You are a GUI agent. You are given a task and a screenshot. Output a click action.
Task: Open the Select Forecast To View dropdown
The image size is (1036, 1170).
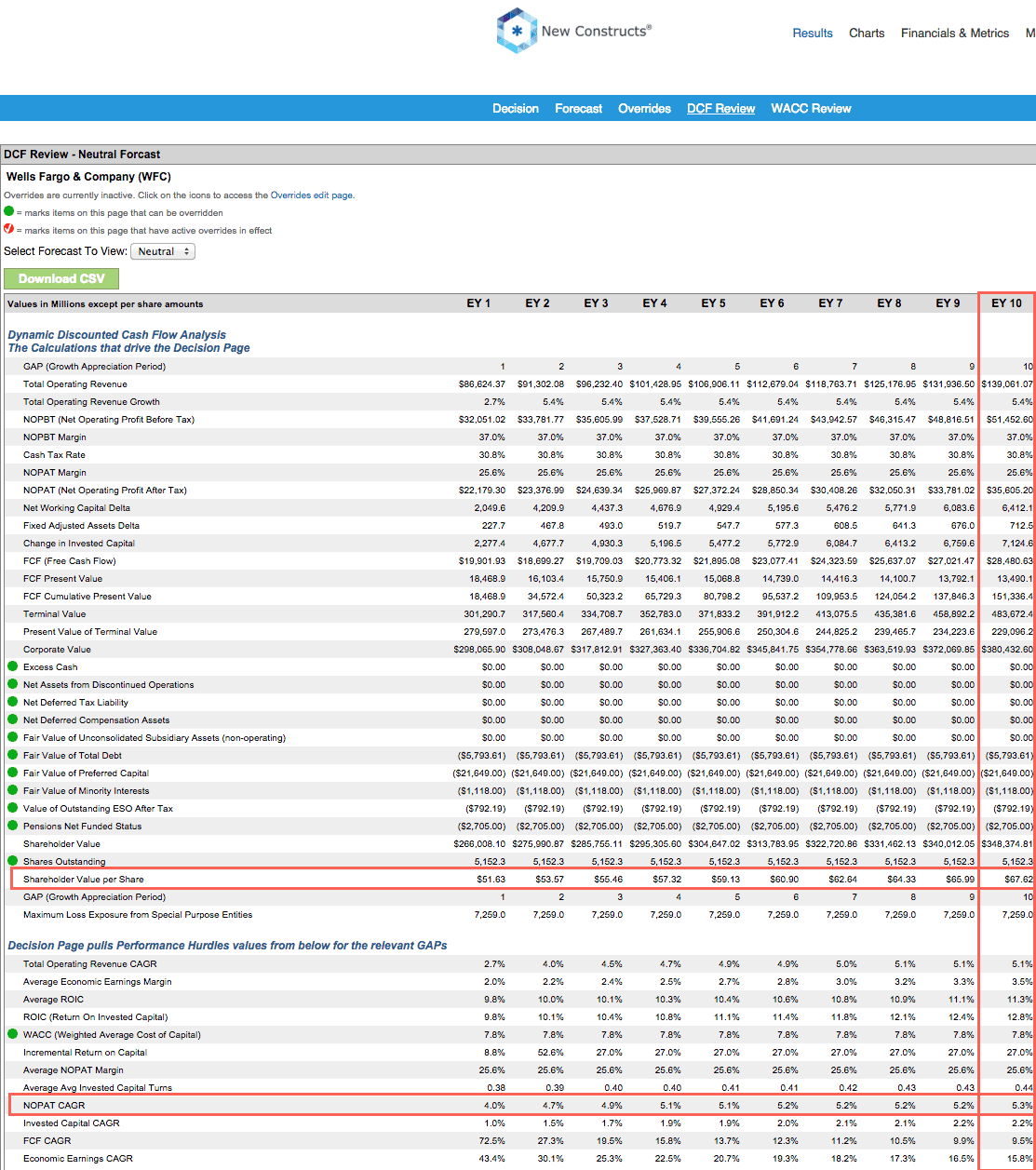click(163, 251)
